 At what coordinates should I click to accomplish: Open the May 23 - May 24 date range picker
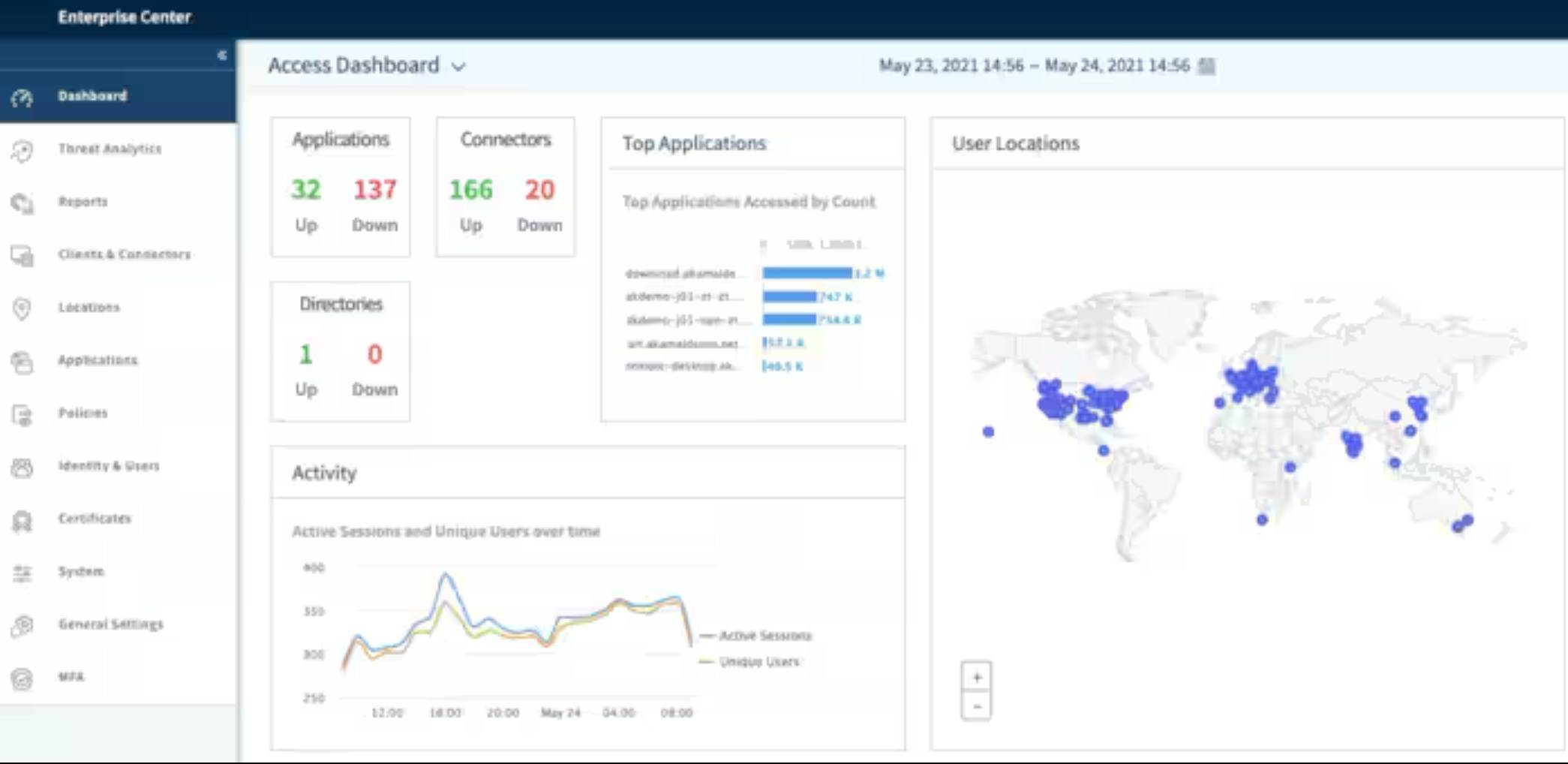1034,65
